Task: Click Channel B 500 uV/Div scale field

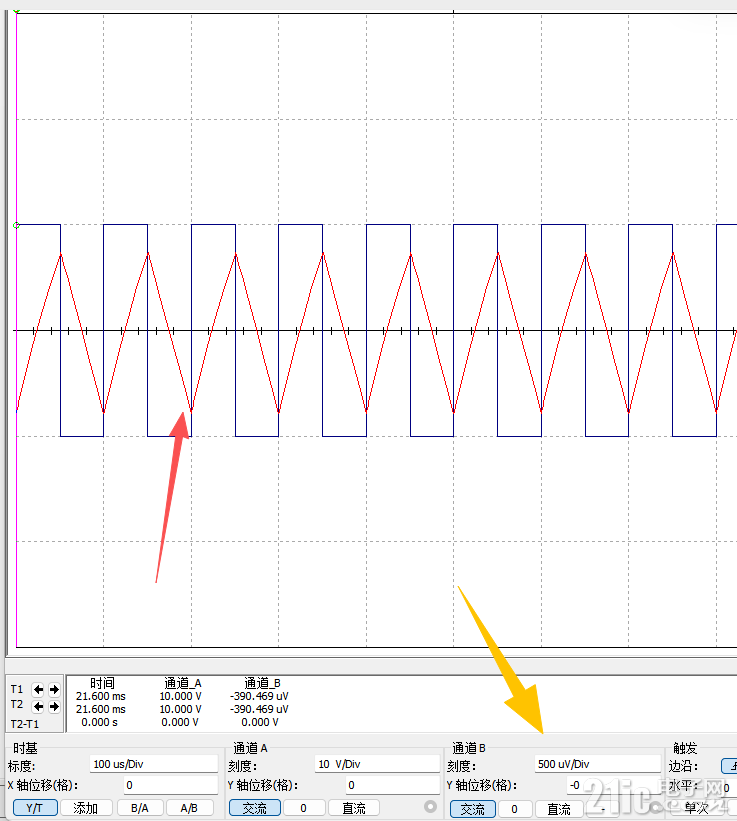Action: coord(596,764)
